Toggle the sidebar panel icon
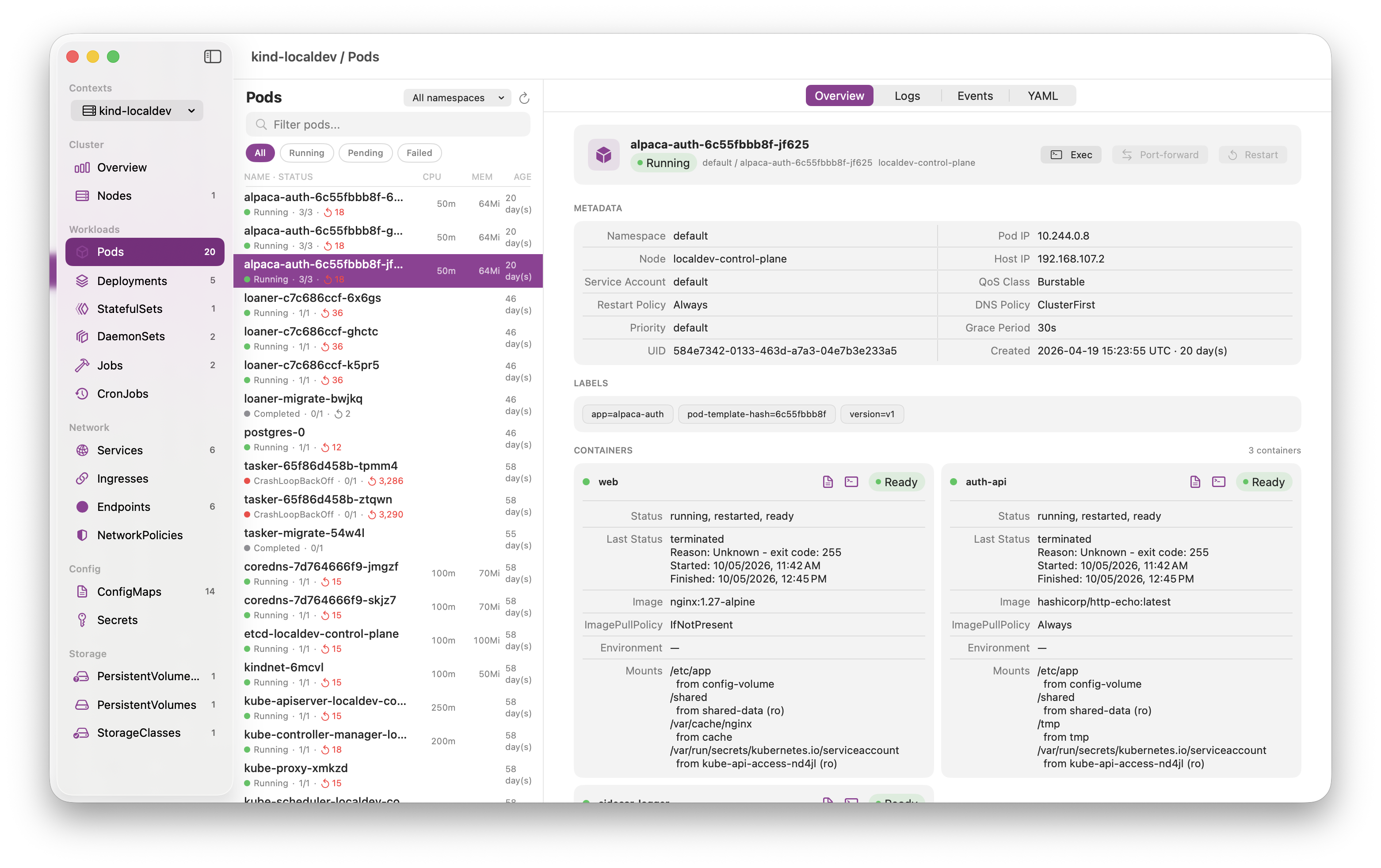Viewport: 1381px width, 868px height. (x=212, y=57)
